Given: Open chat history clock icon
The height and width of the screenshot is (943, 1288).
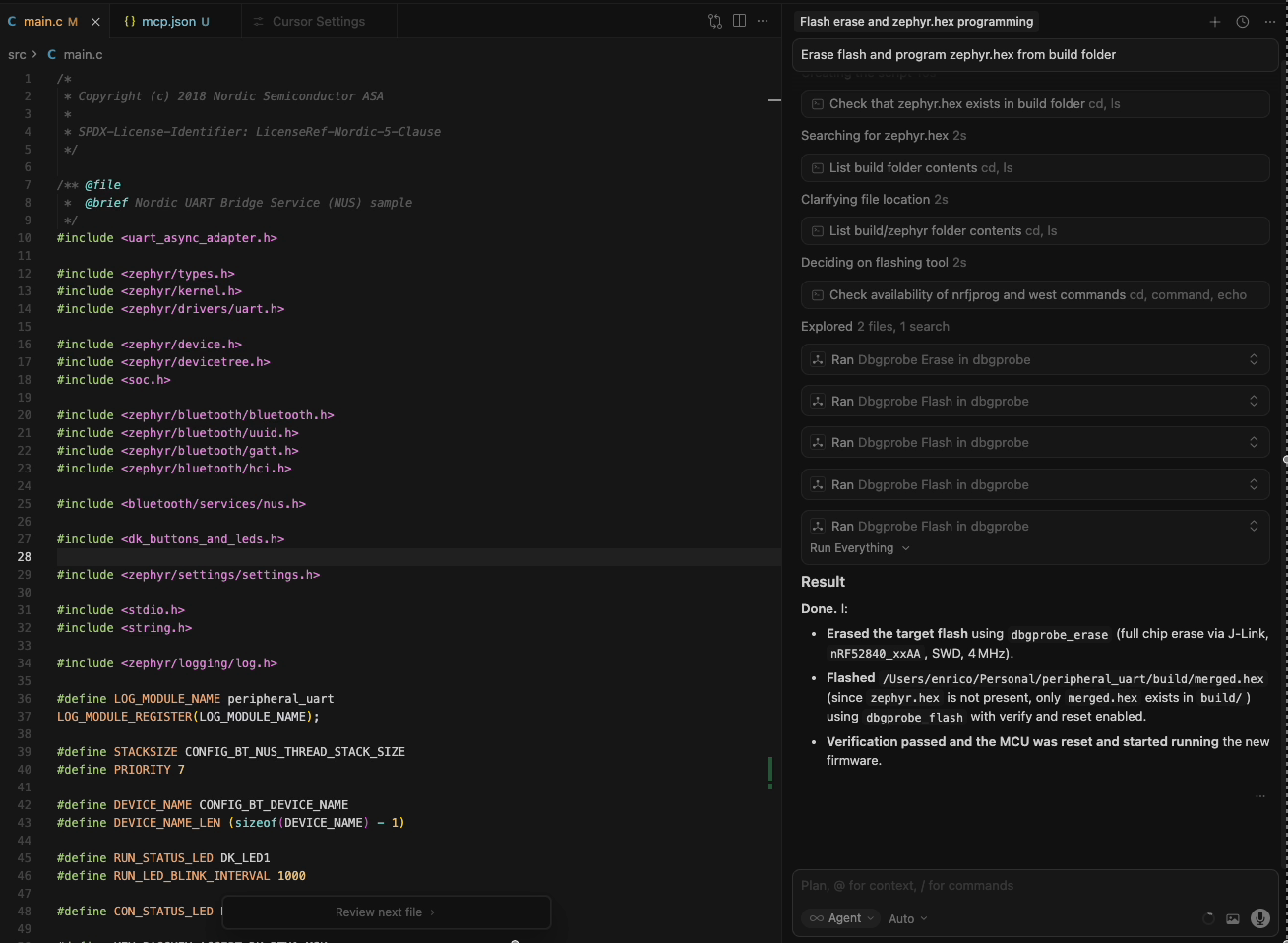Looking at the screenshot, I should tap(1243, 22).
